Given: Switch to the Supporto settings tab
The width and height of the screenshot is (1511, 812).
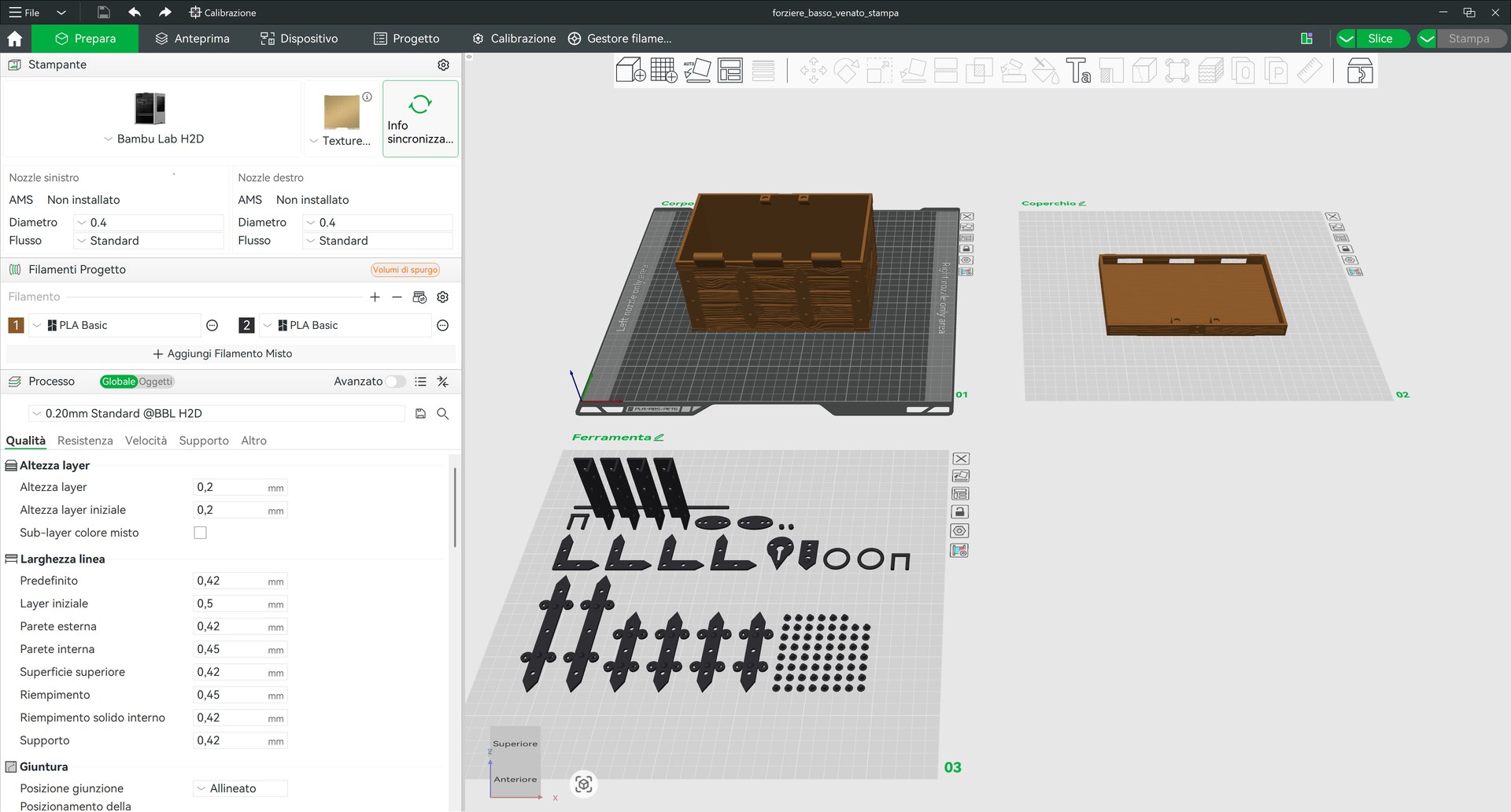Looking at the screenshot, I should [204, 441].
